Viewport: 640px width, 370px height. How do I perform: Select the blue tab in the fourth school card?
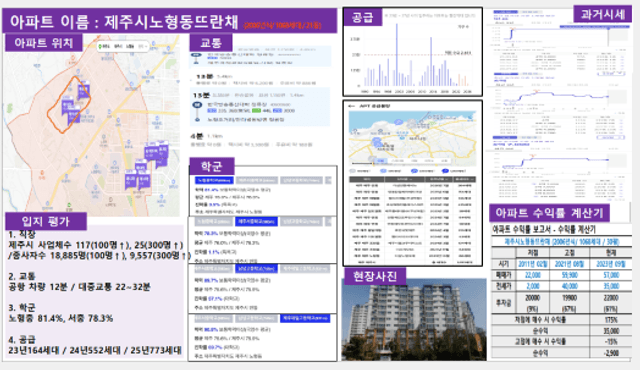click(x=305, y=318)
